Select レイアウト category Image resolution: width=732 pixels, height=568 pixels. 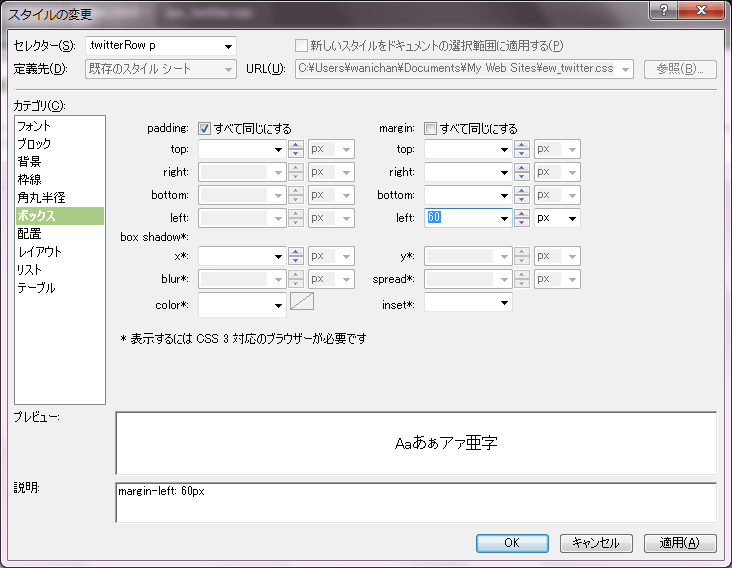pos(60,252)
